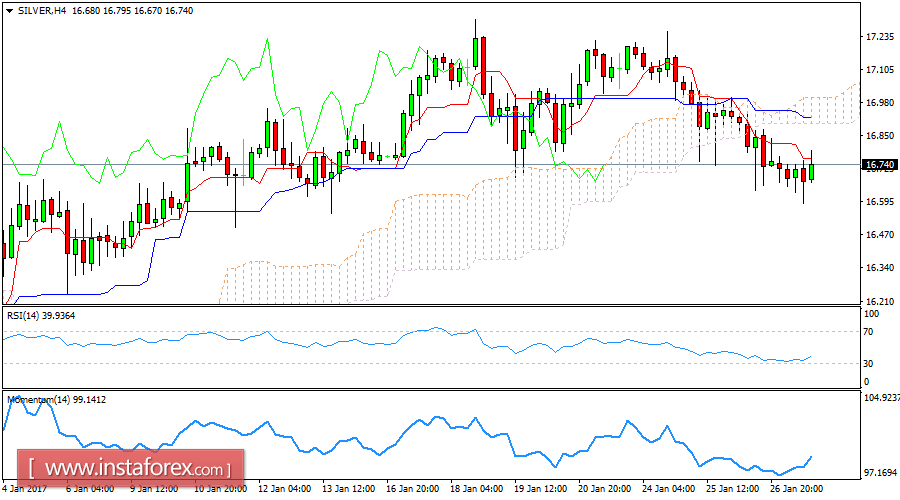This screenshot has width=900, height=500.
Task: Click the RSI 100 scale label
Action: click(871, 314)
